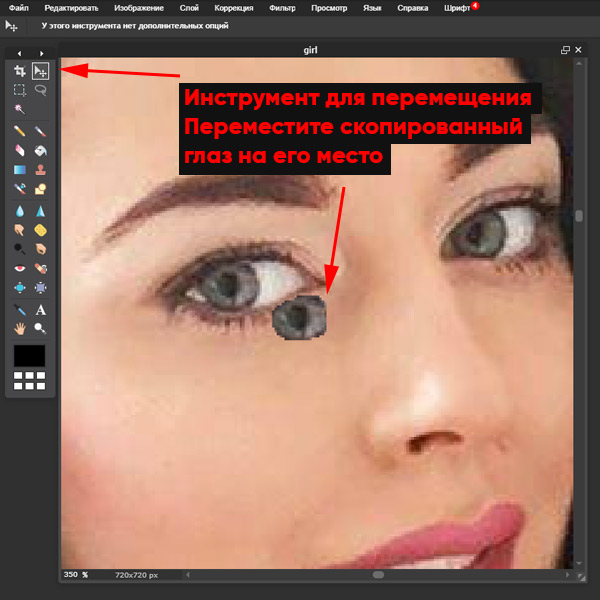Select the Pinch tool
Image resolution: width=600 pixels, height=600 pixels.
[41, 287]
